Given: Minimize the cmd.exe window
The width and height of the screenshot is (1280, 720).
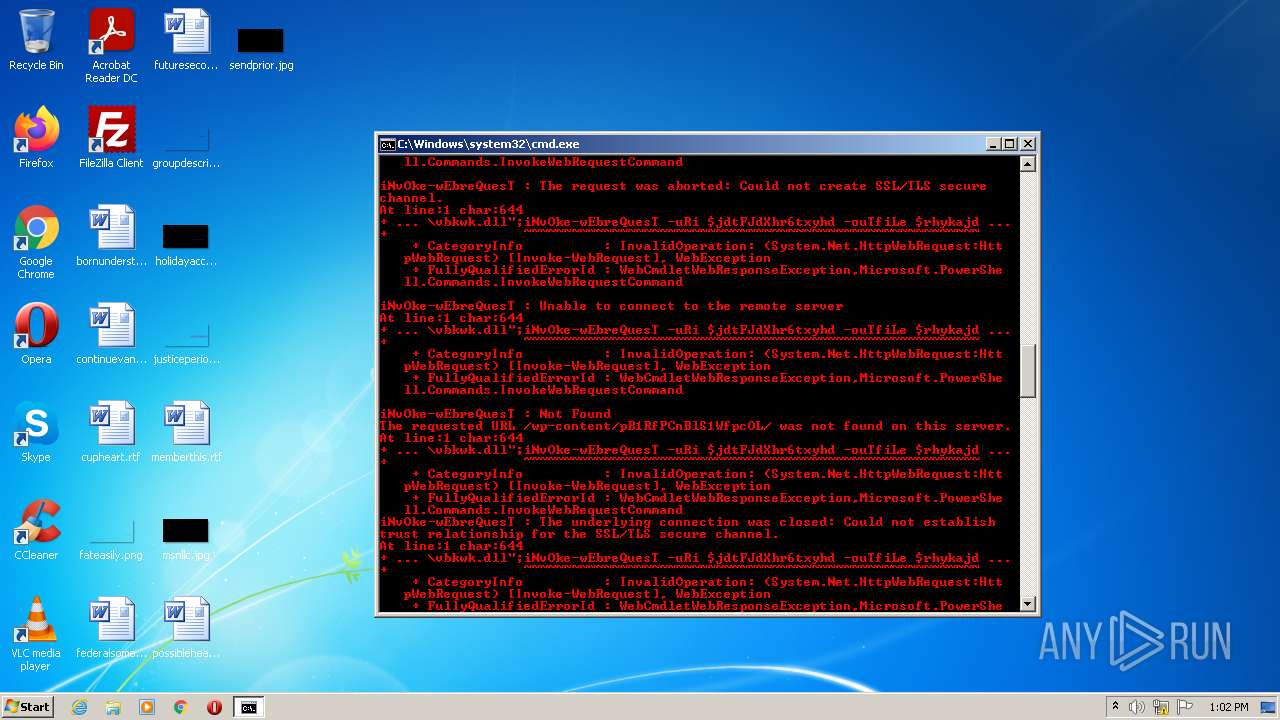Looking at the screenshot, I should pos(992,144).
